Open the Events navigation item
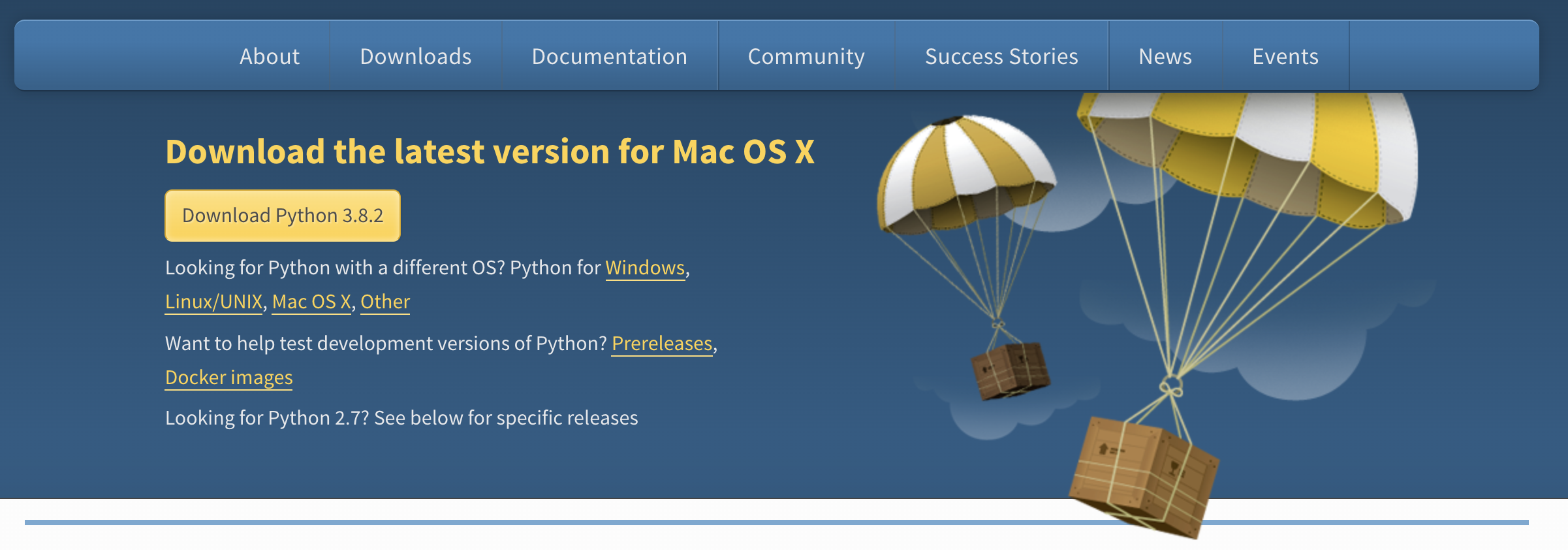The height and width of the screenshot is (550, 1568). (x=1285, y=56)
